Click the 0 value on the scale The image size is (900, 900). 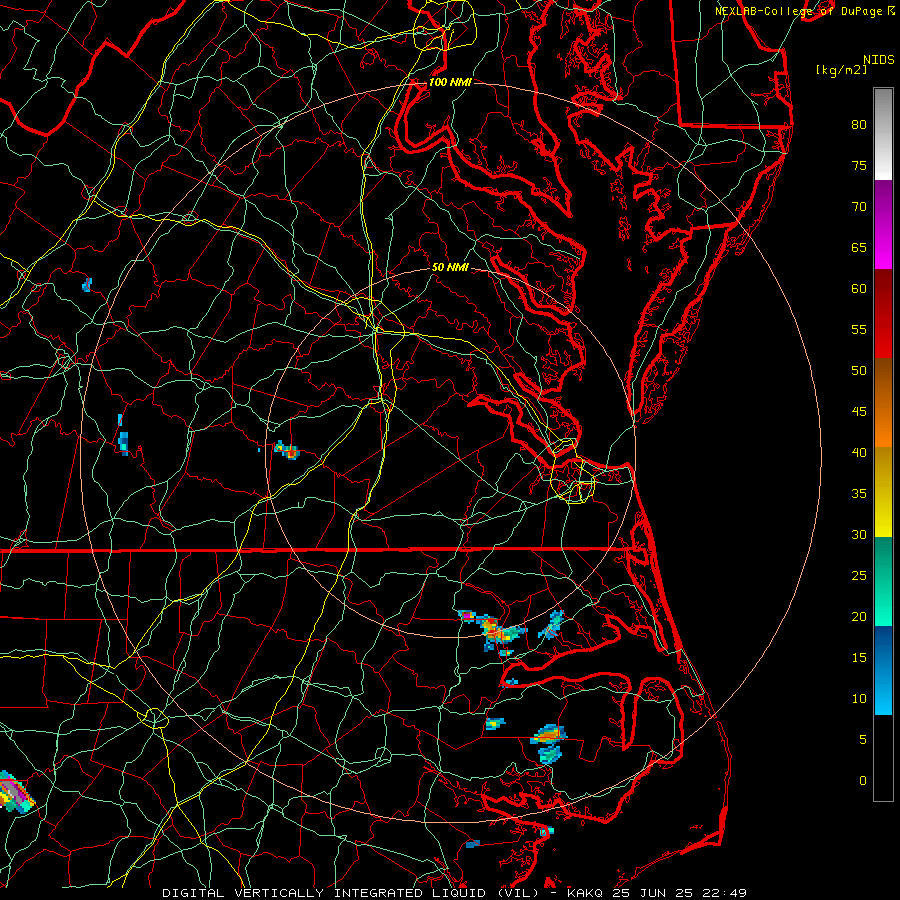(x=863, y=781)
